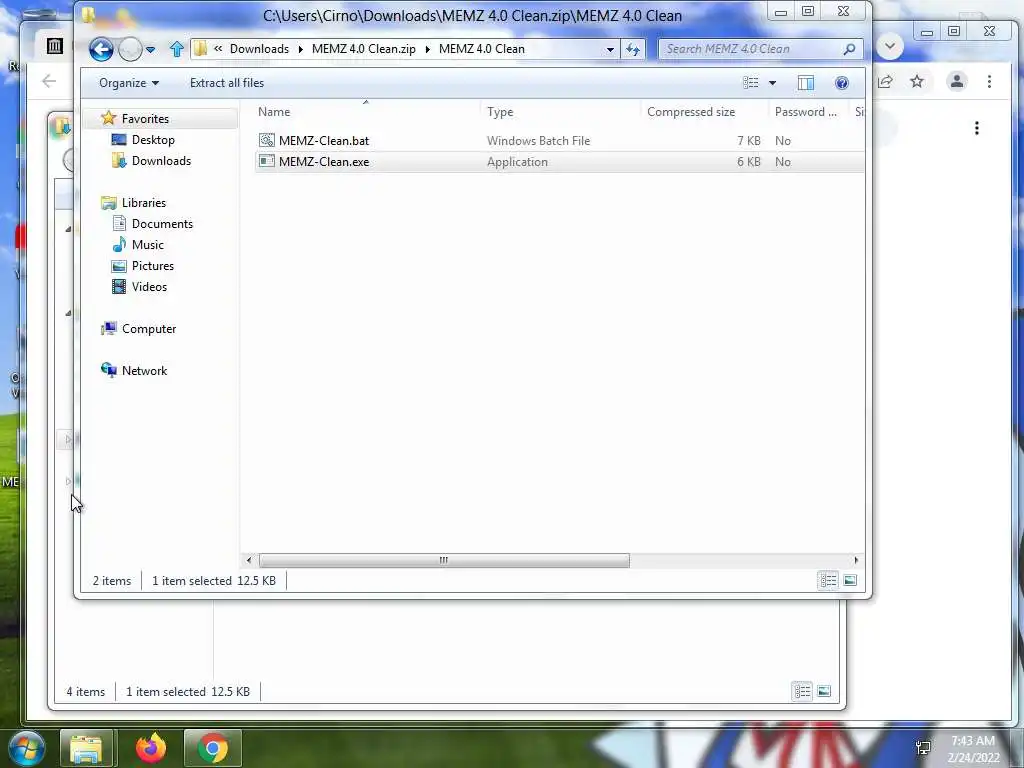Open Downloads in navigation pane

pos(161,161)
